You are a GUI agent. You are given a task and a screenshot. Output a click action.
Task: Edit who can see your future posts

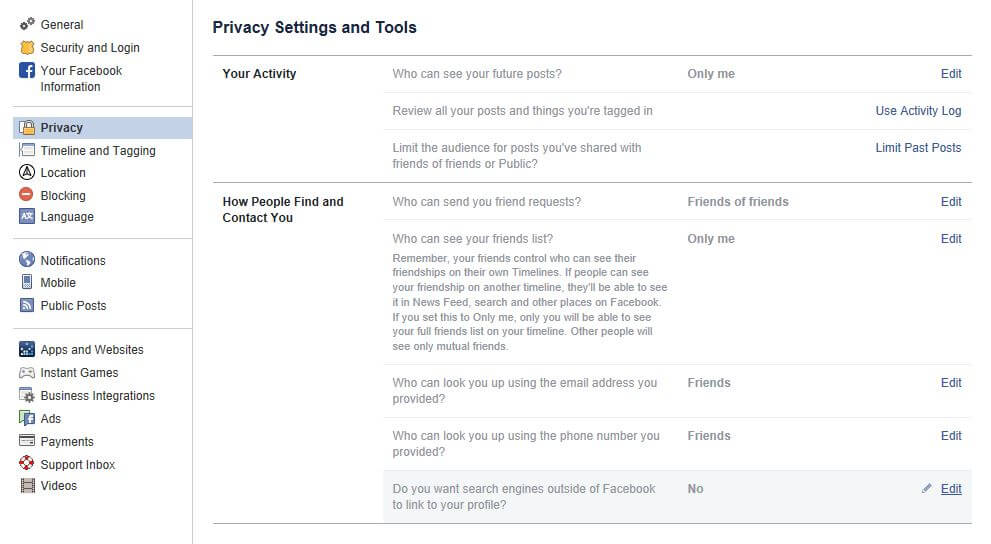coord(951,74)
